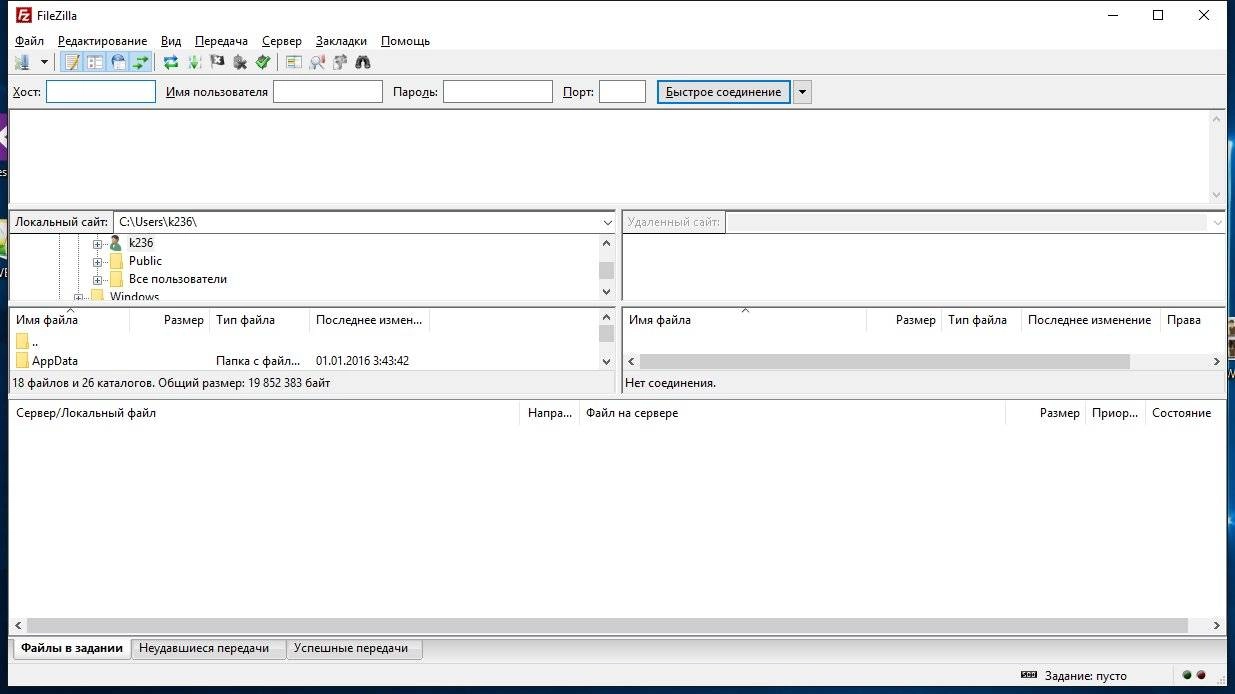
Task: Switch to Файлы в задании tab
Action: pos(72,648)
